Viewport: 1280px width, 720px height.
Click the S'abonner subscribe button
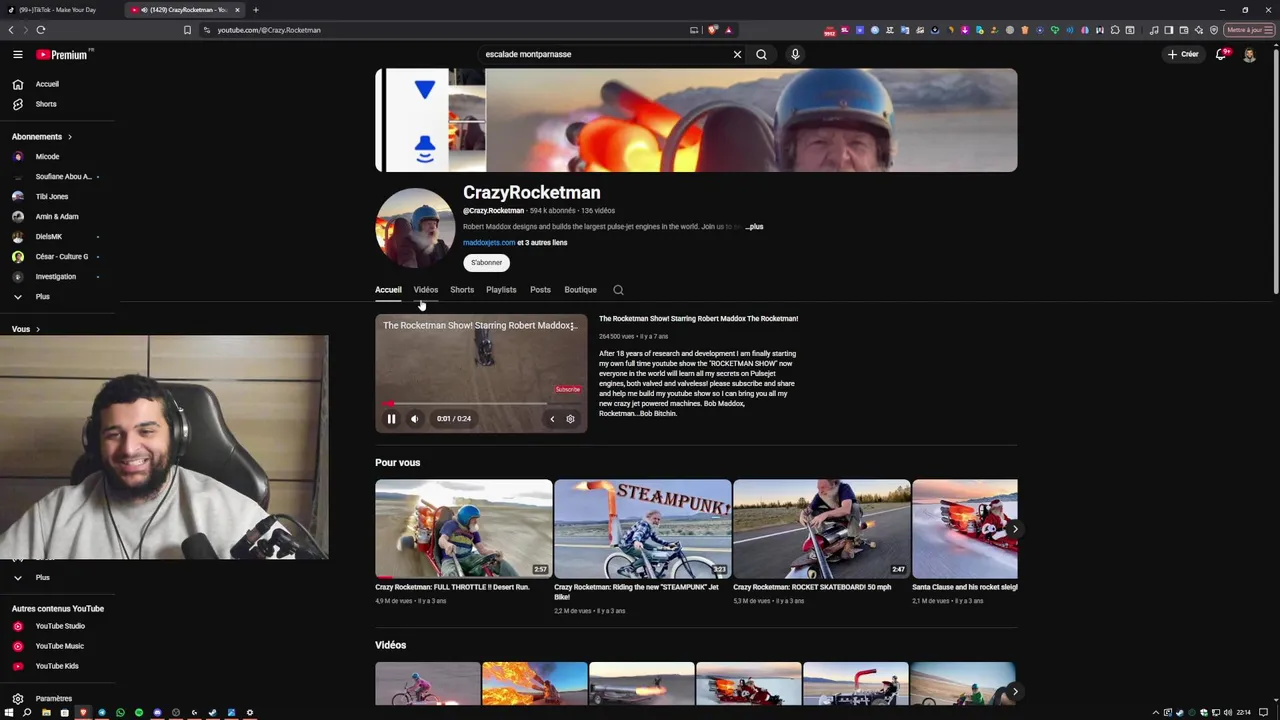point(486,262)
